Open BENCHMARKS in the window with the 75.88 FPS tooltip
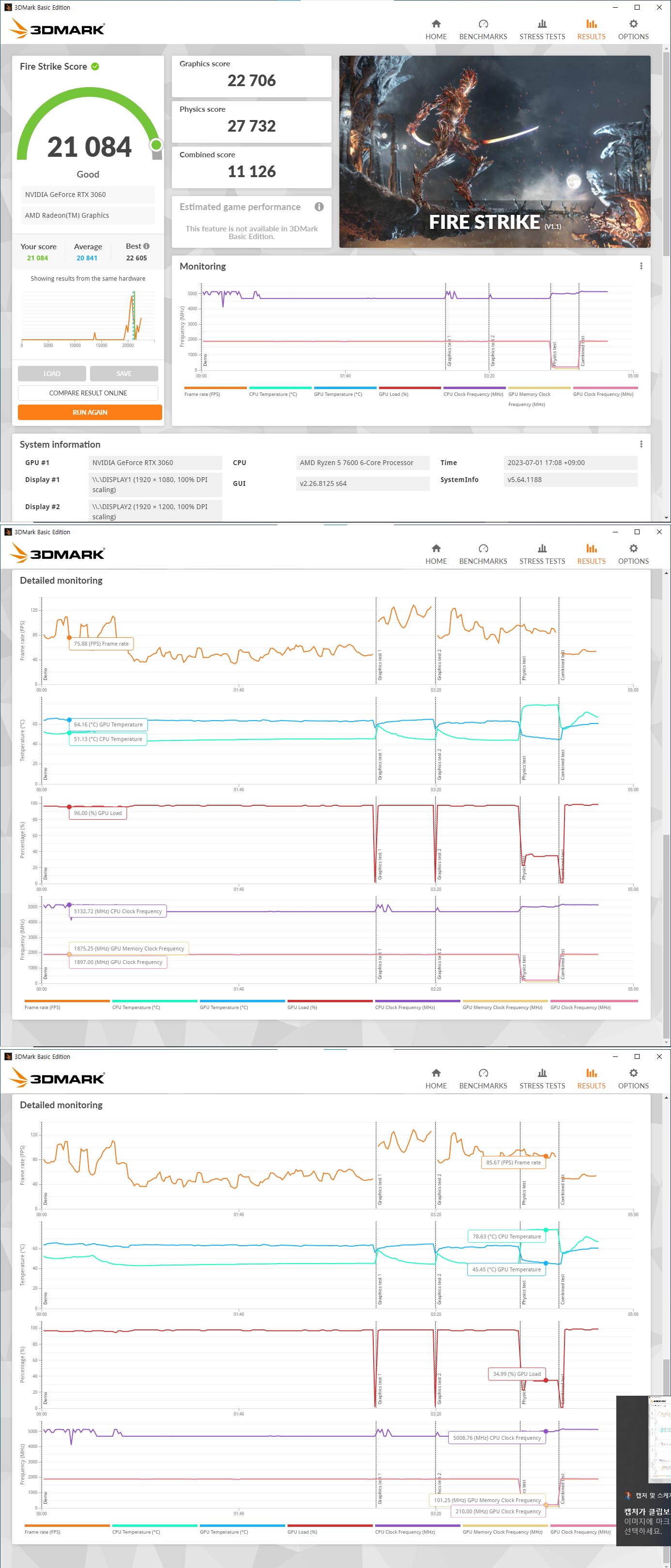The image size is (671, 1568). coord(483,554)
